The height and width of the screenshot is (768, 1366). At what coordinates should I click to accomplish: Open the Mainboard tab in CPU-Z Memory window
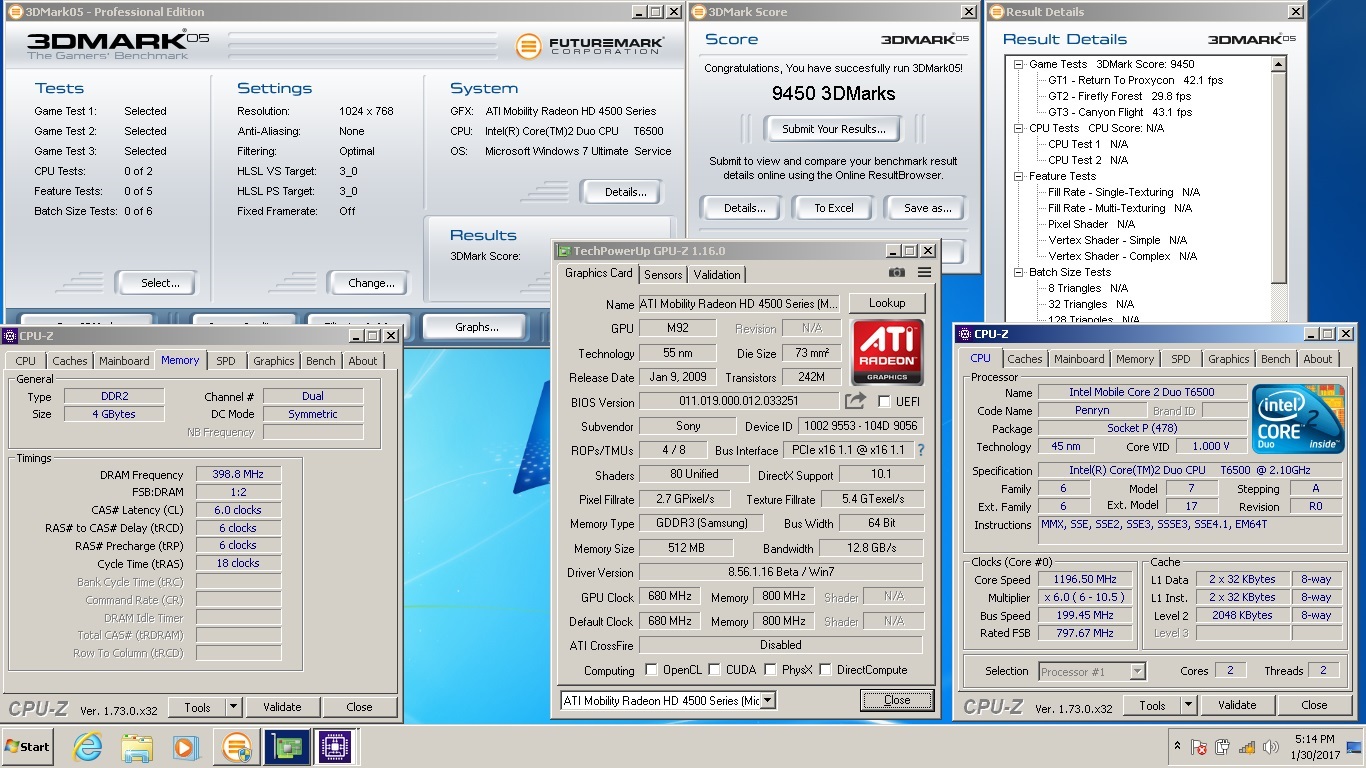click(x=124, y=361)
